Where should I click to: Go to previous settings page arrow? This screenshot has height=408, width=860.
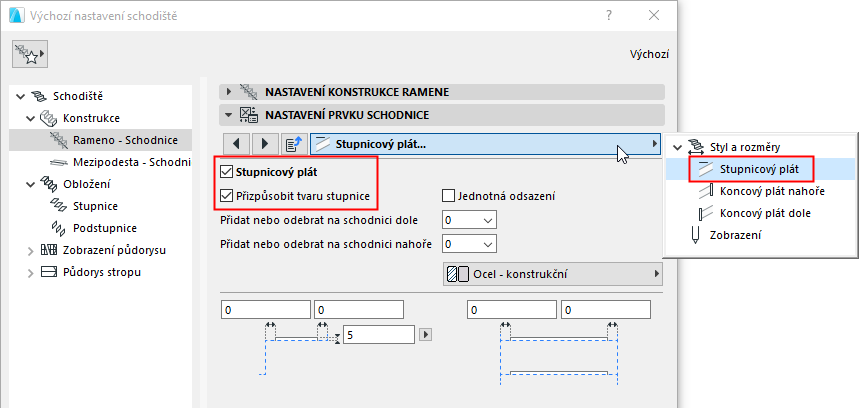pos(236,144)
